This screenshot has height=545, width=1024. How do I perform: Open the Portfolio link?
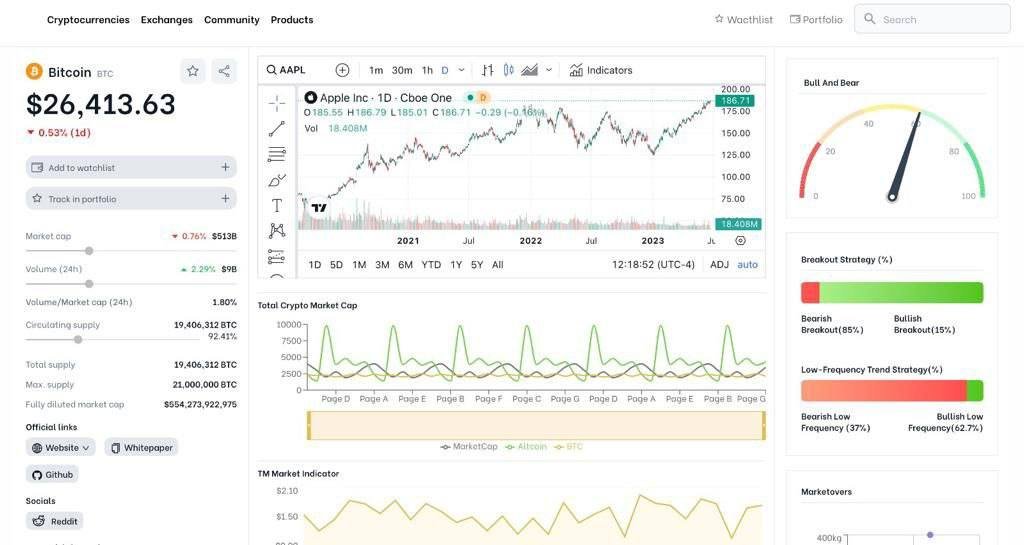coord(816,20)
